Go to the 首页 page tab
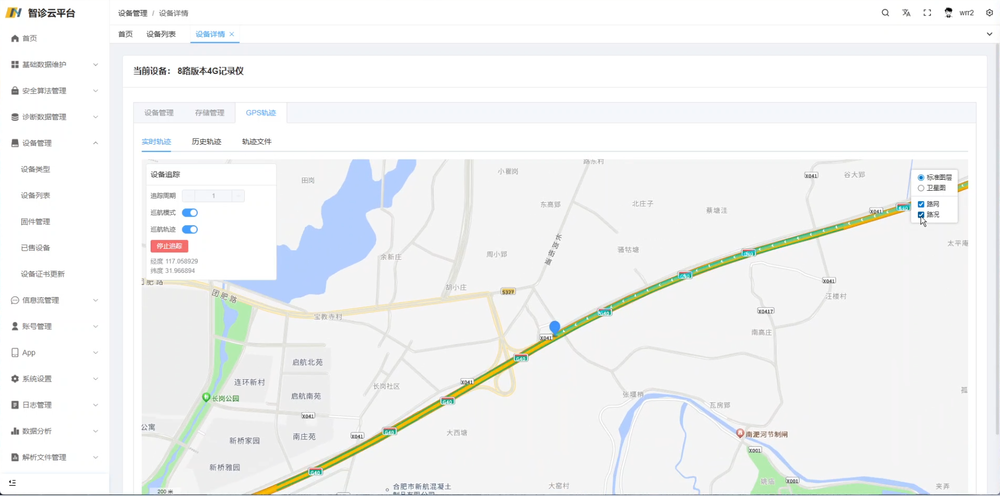The width and height of the screenshot is (1000, 496). pos(126,34)
